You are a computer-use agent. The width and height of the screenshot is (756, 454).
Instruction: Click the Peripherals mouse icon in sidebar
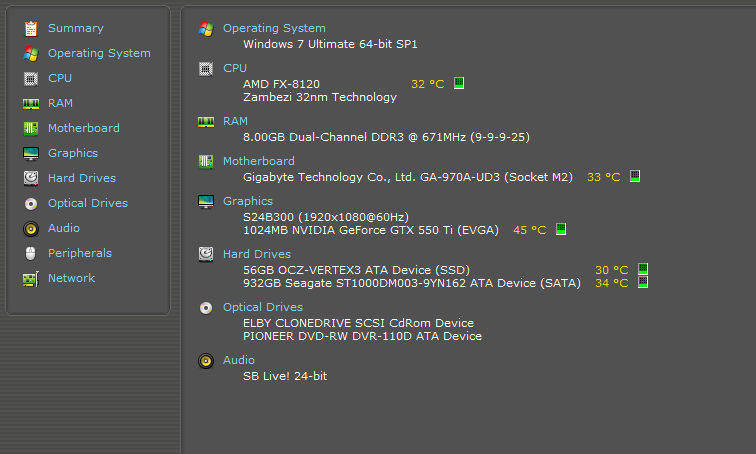(30, 254)
